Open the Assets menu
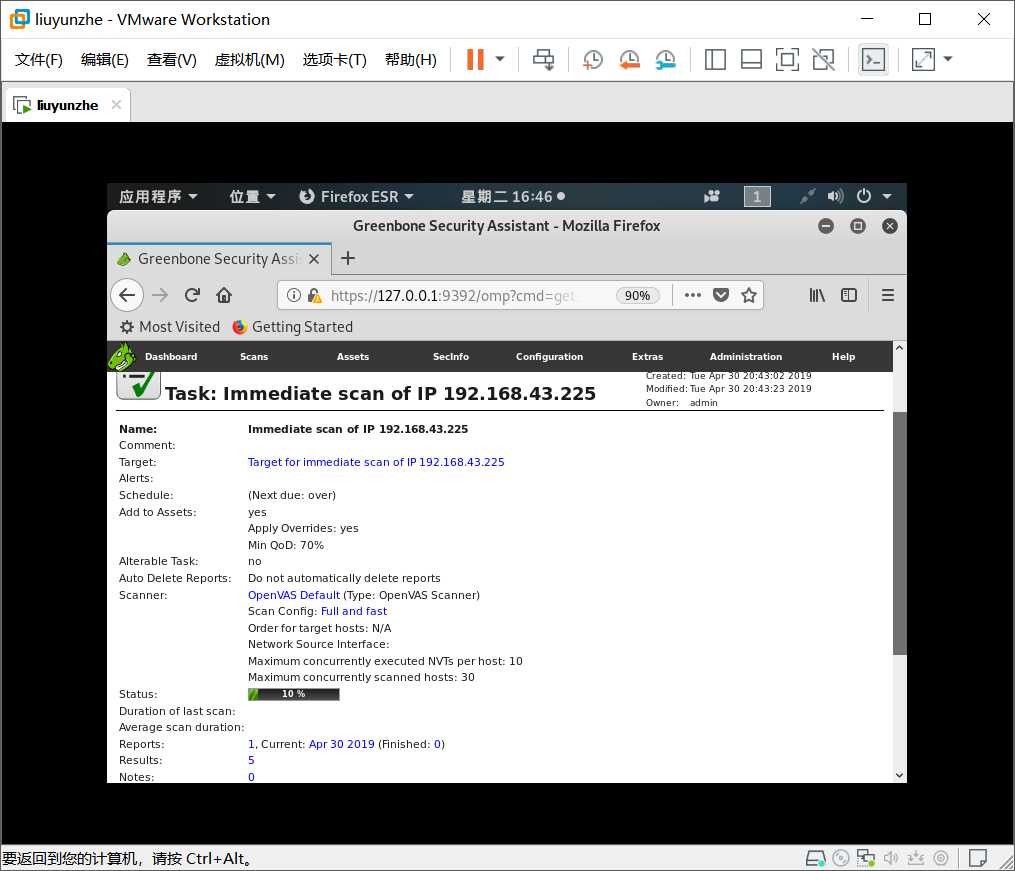The height and width of the screenshot is (871, 1015). [x=353, y=357]
